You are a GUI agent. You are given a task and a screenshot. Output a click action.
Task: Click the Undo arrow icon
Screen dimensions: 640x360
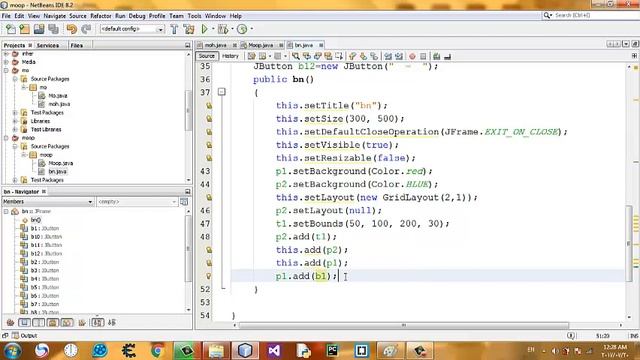coord(72,29)
